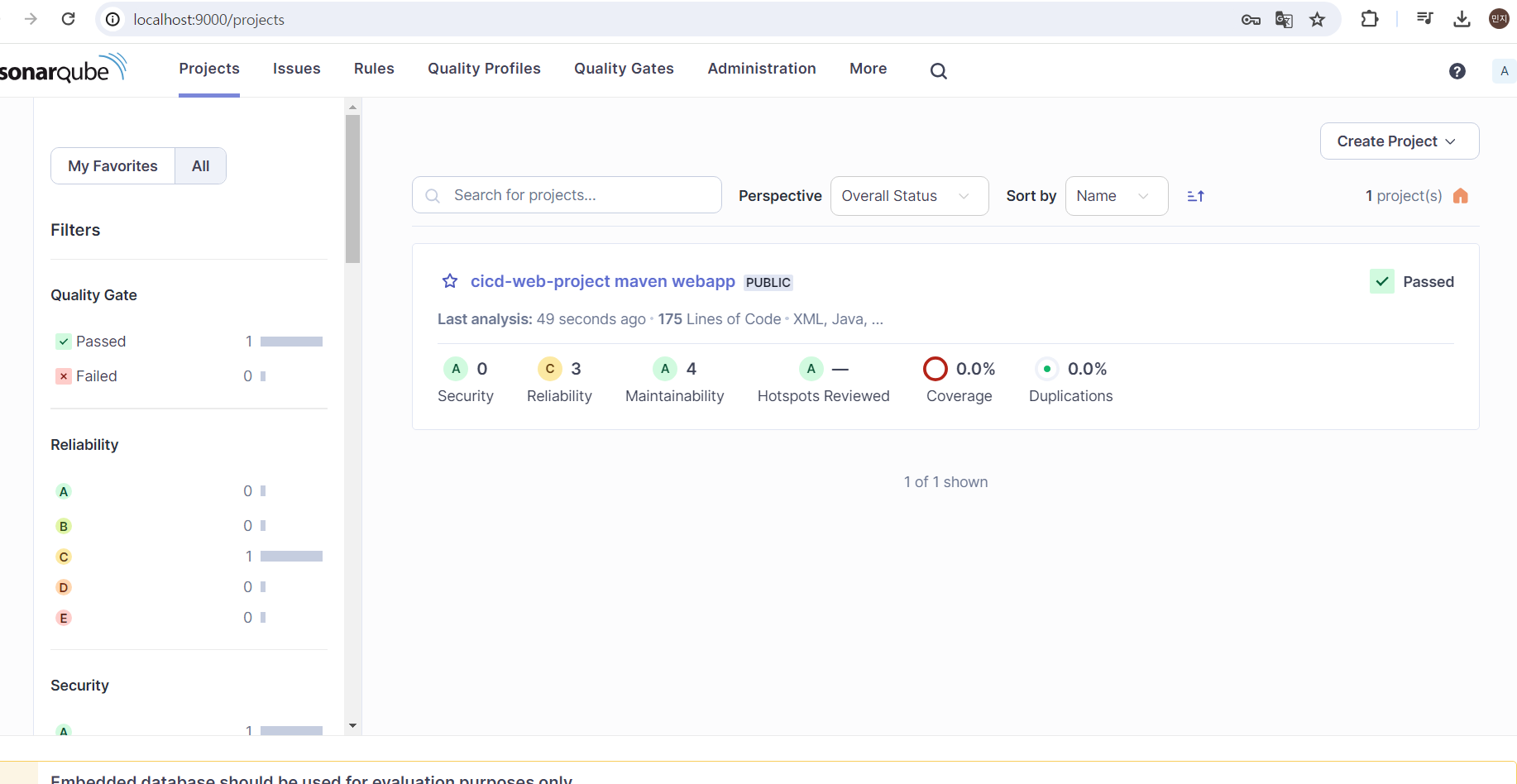Click the orange home page icon
1517x784 pixels.
[x=1461, y=196]
